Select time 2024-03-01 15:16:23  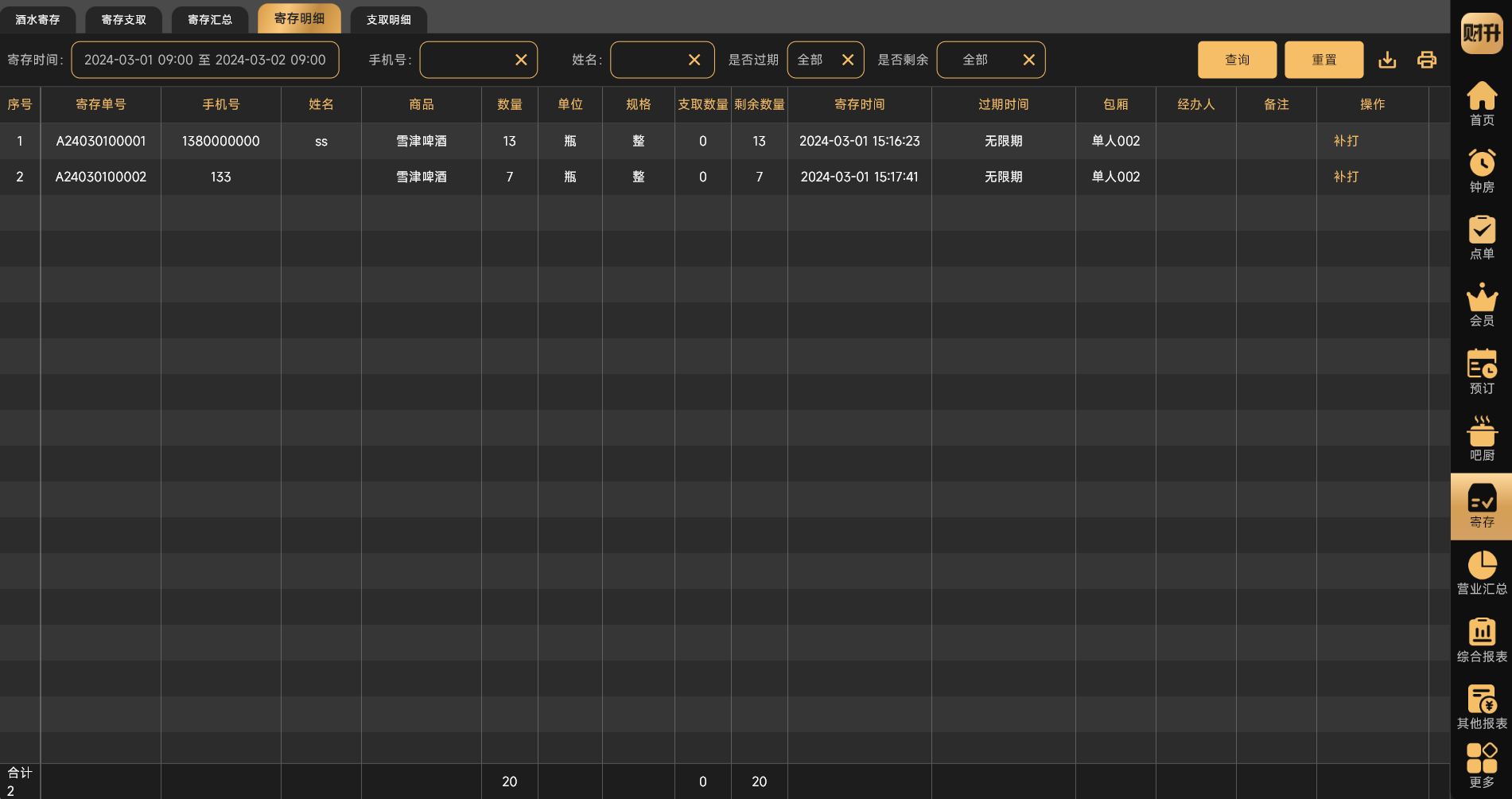860,141
